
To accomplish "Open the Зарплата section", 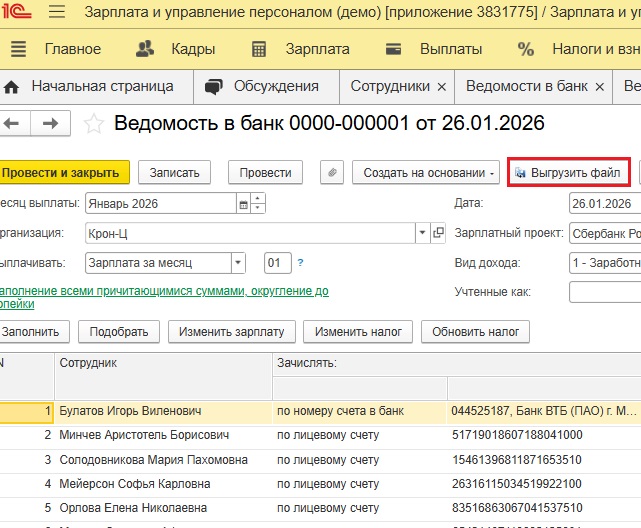I will [x=317, y=49].
